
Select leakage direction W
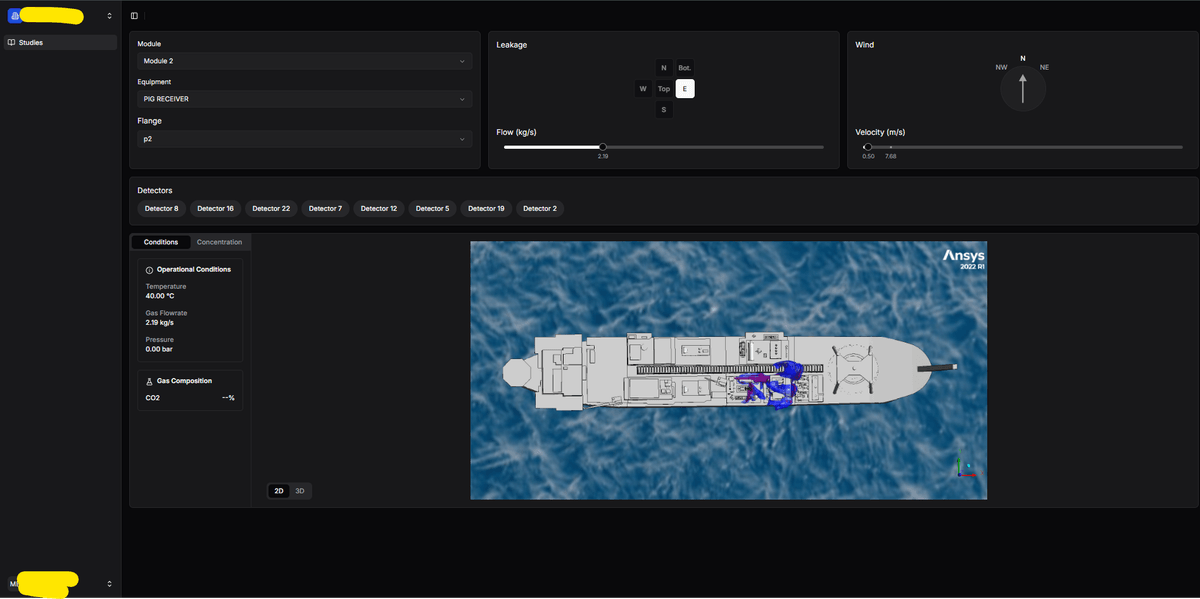coord(643,89)
